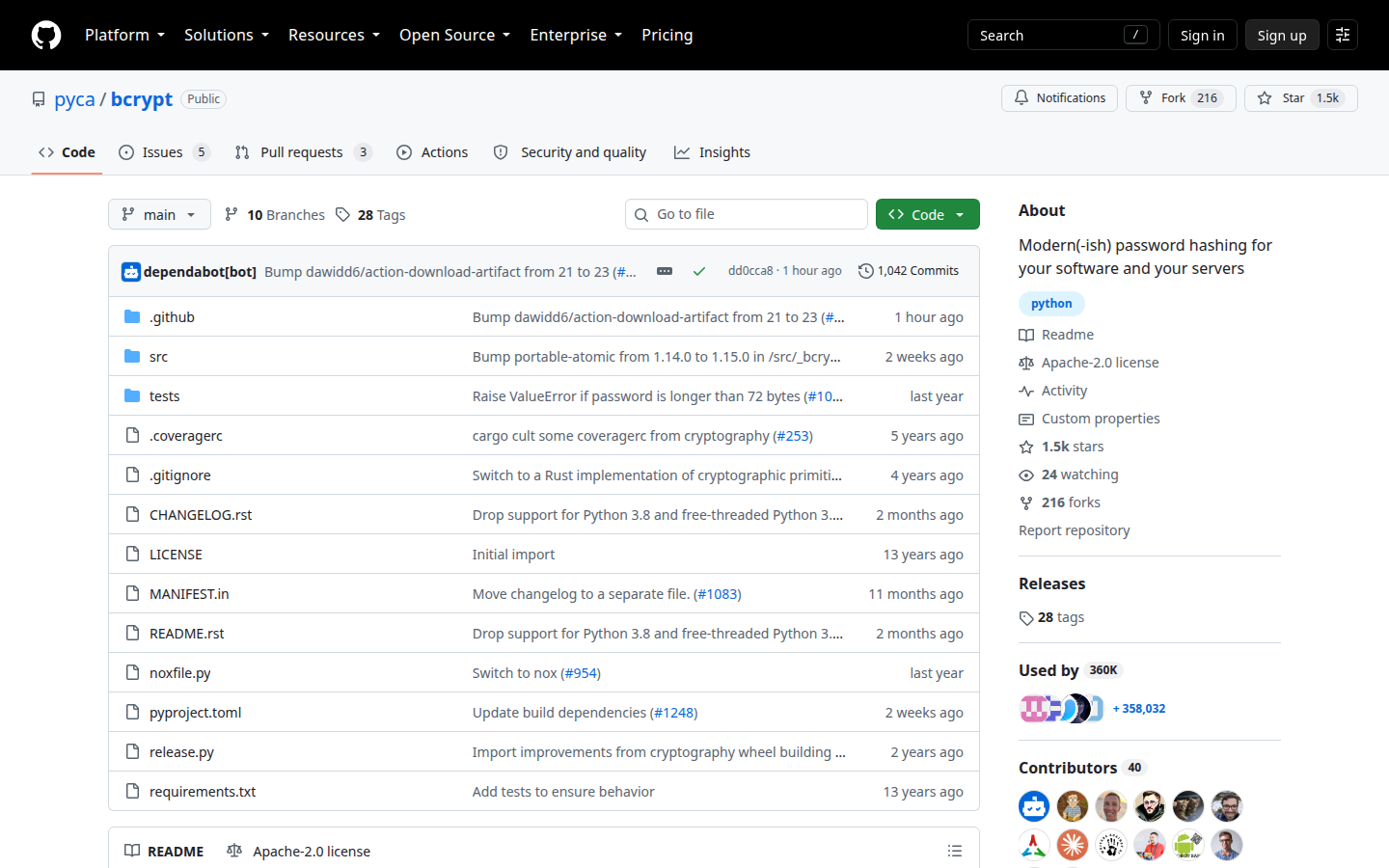Expand the Open Source menu
1389x868 pixels.
pos(454,35)
